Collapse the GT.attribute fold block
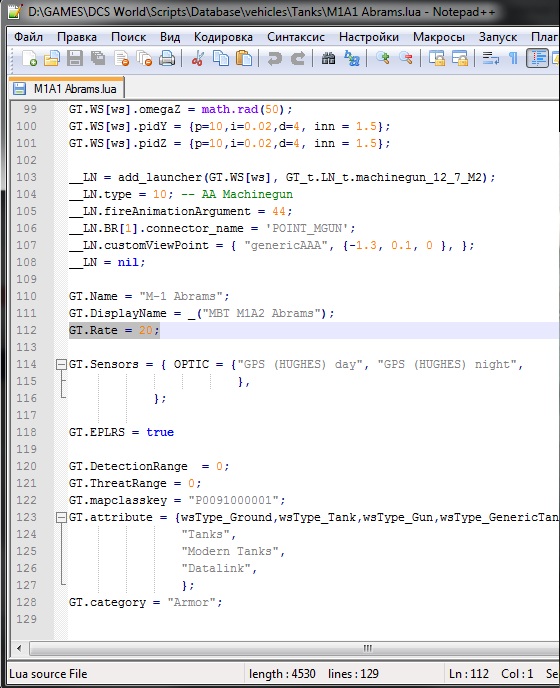This screenshot has height=688, width=560. coord(61,518)
